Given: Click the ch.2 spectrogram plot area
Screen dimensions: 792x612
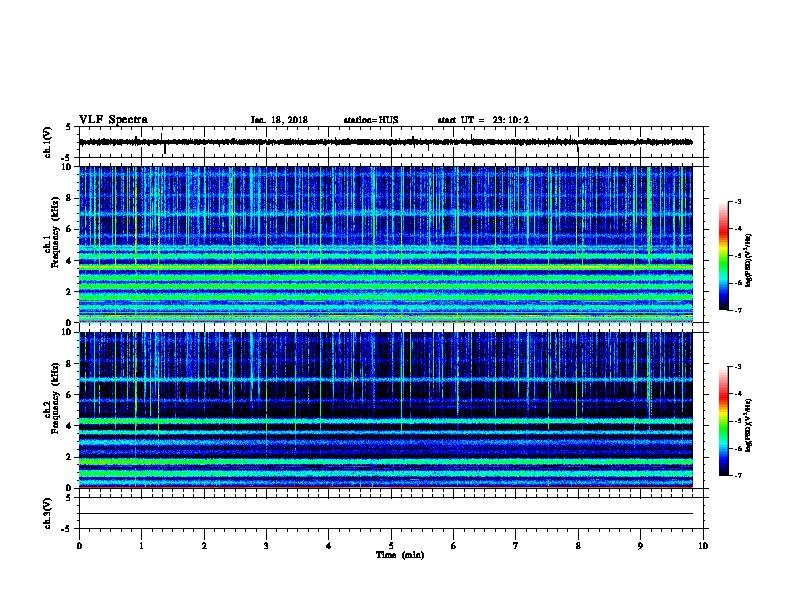Looking at the screenshot, I should (x=386, y=410).
